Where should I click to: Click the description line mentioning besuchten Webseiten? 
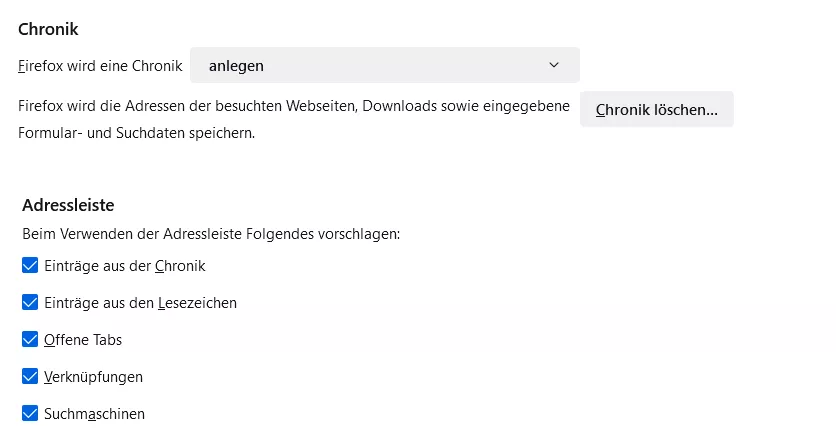(294, 105)
